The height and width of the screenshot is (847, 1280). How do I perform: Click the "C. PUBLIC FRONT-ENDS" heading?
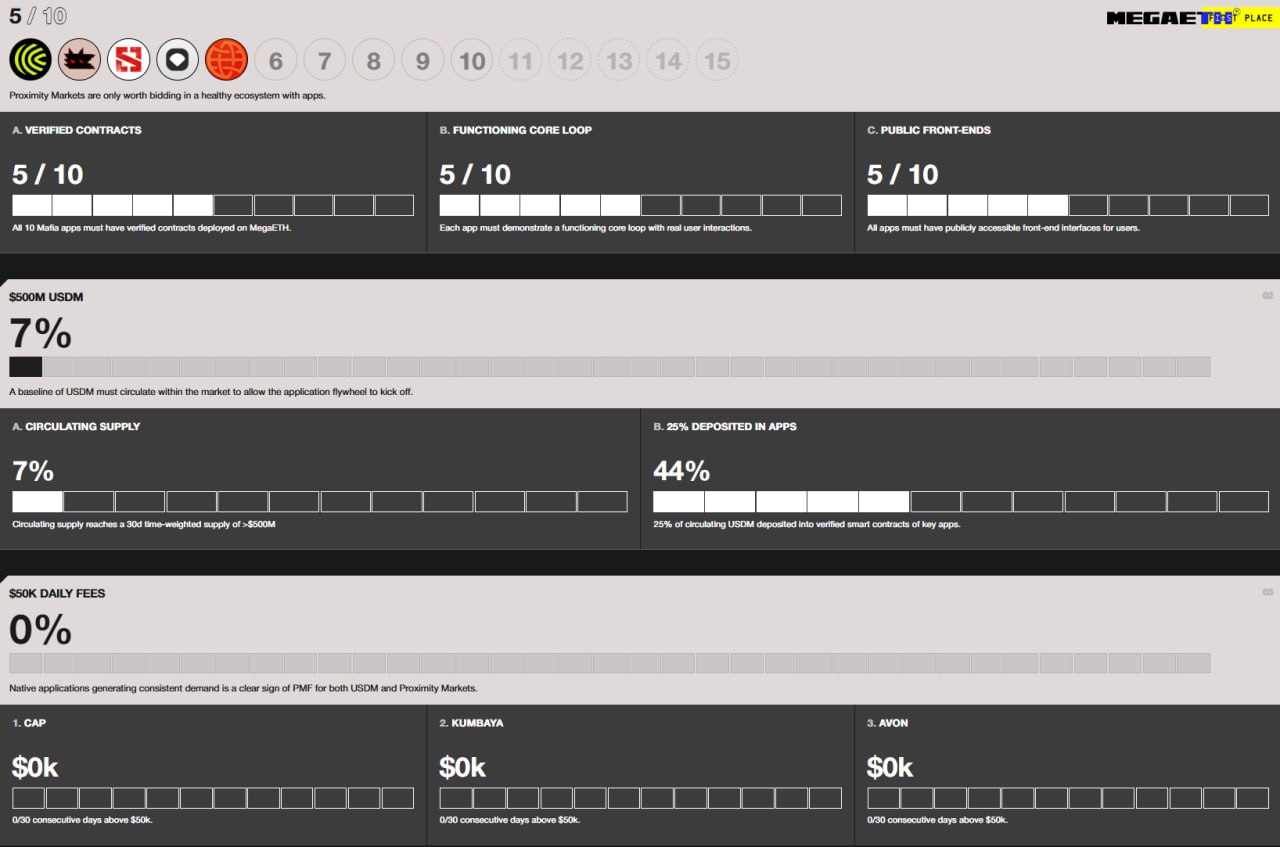(x=929, y=130)
